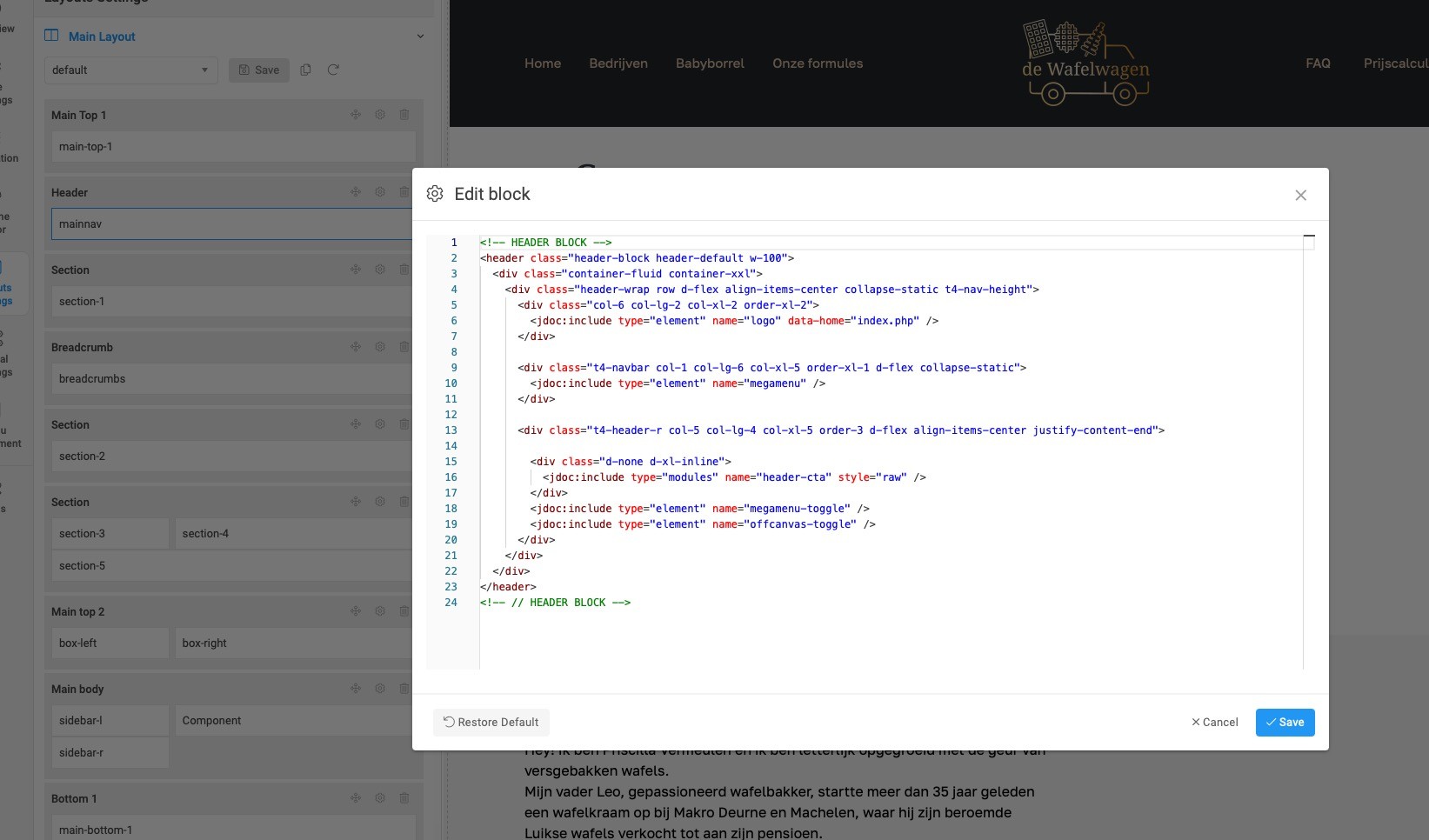Go to the FAQ menu item

[1318, 63]
